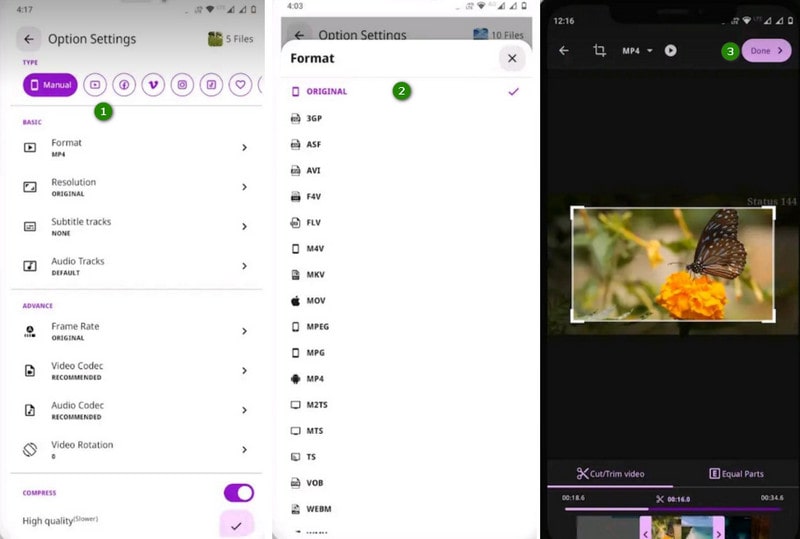Switch to the Equal Parts tab

click(x=736, y=473)
